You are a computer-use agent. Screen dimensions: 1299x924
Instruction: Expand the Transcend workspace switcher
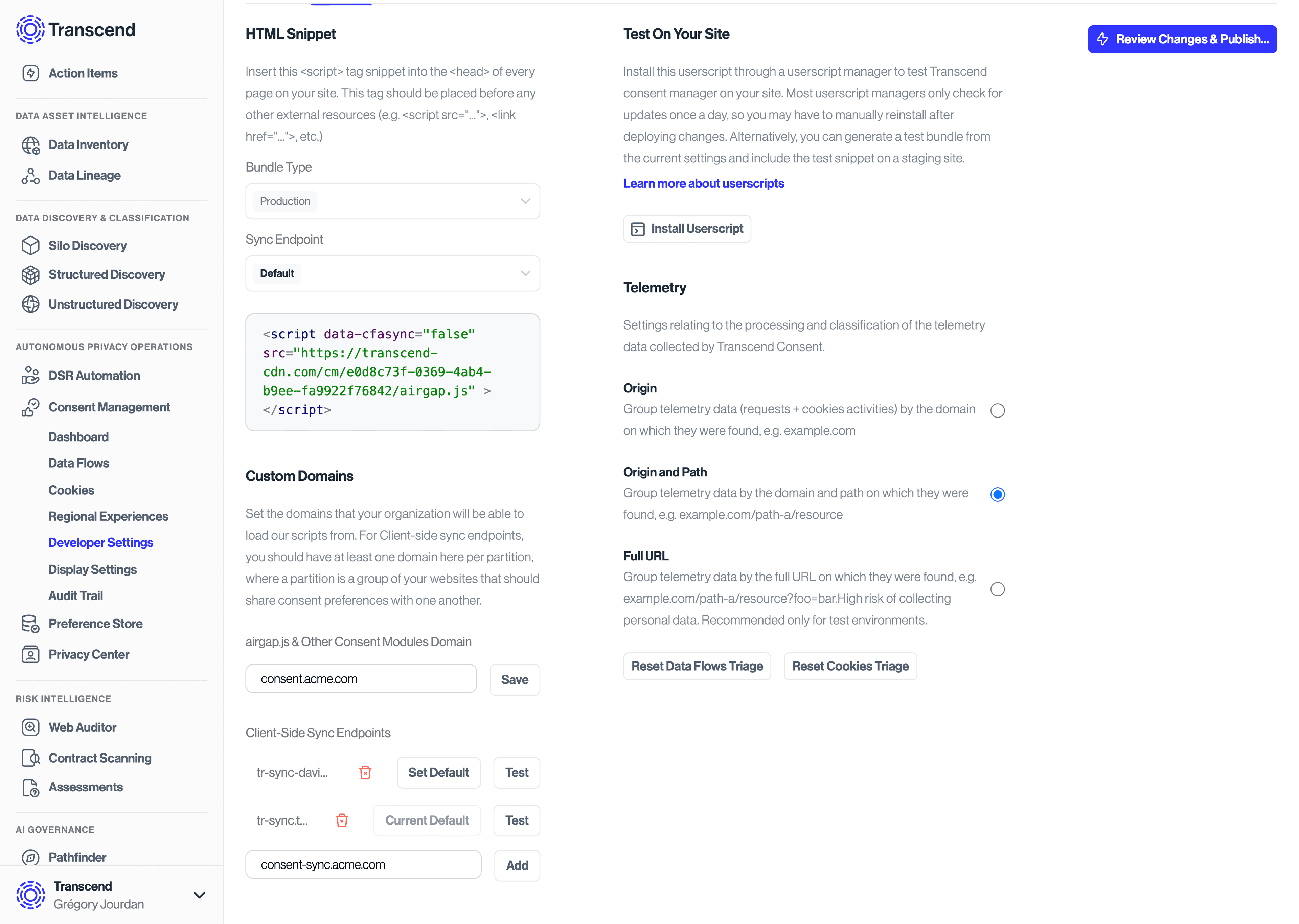[199, 895]
